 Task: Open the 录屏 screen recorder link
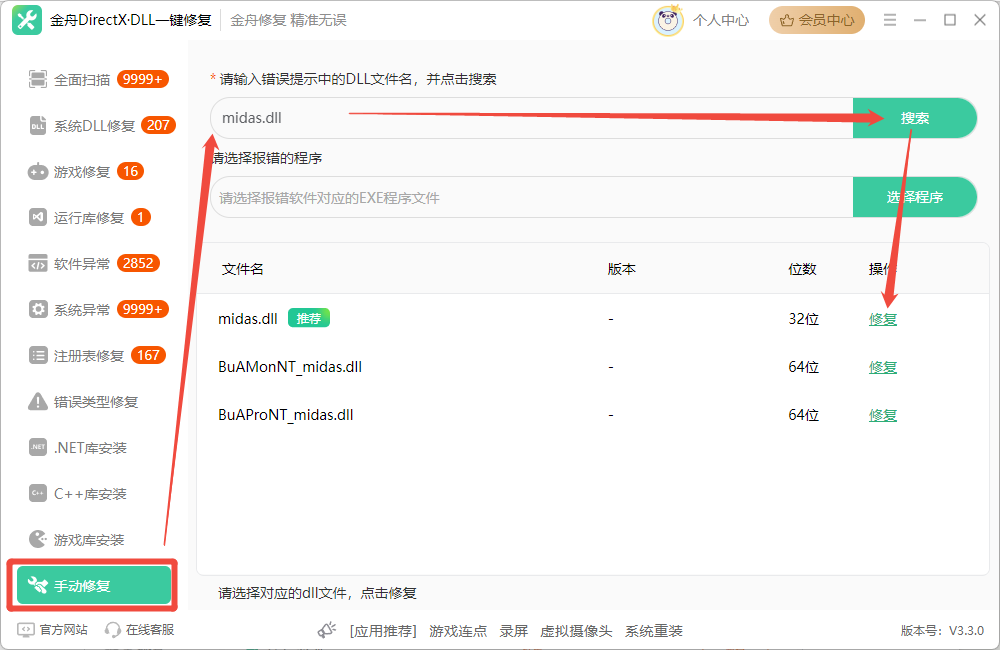tap(513, 631)
